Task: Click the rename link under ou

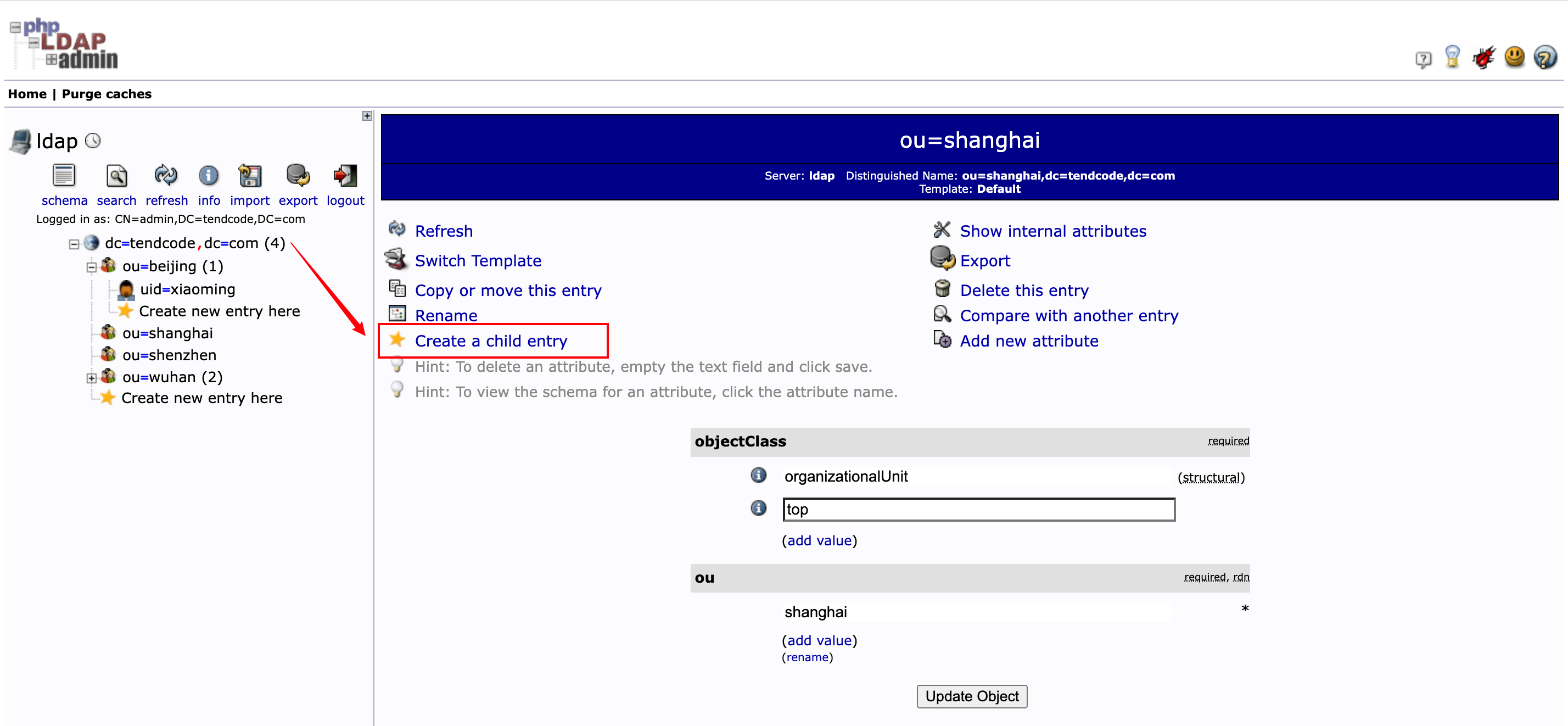Action: tap(807, 657)
